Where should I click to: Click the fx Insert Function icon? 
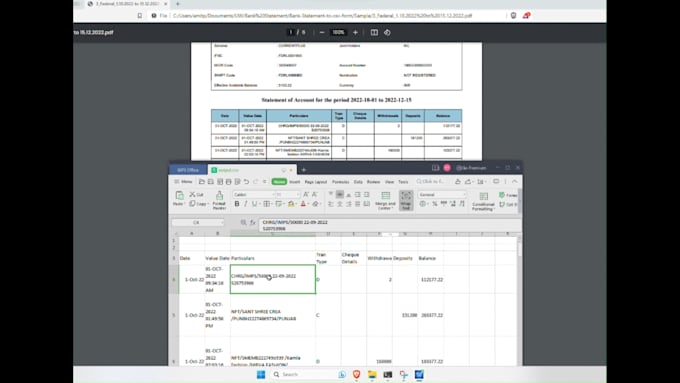pyautogui.click(x=252, y=223)
